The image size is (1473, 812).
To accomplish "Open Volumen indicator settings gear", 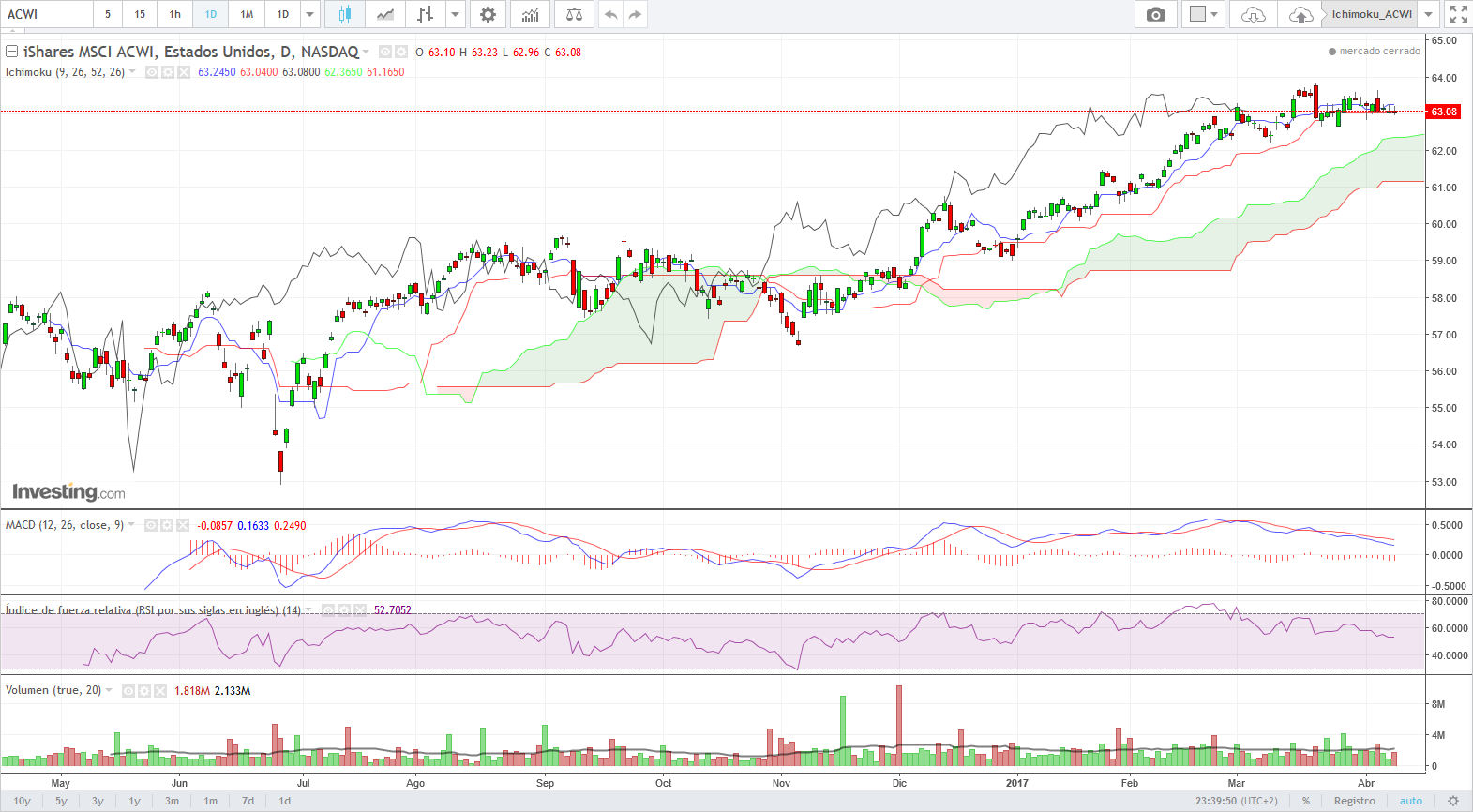I will 144,691.
